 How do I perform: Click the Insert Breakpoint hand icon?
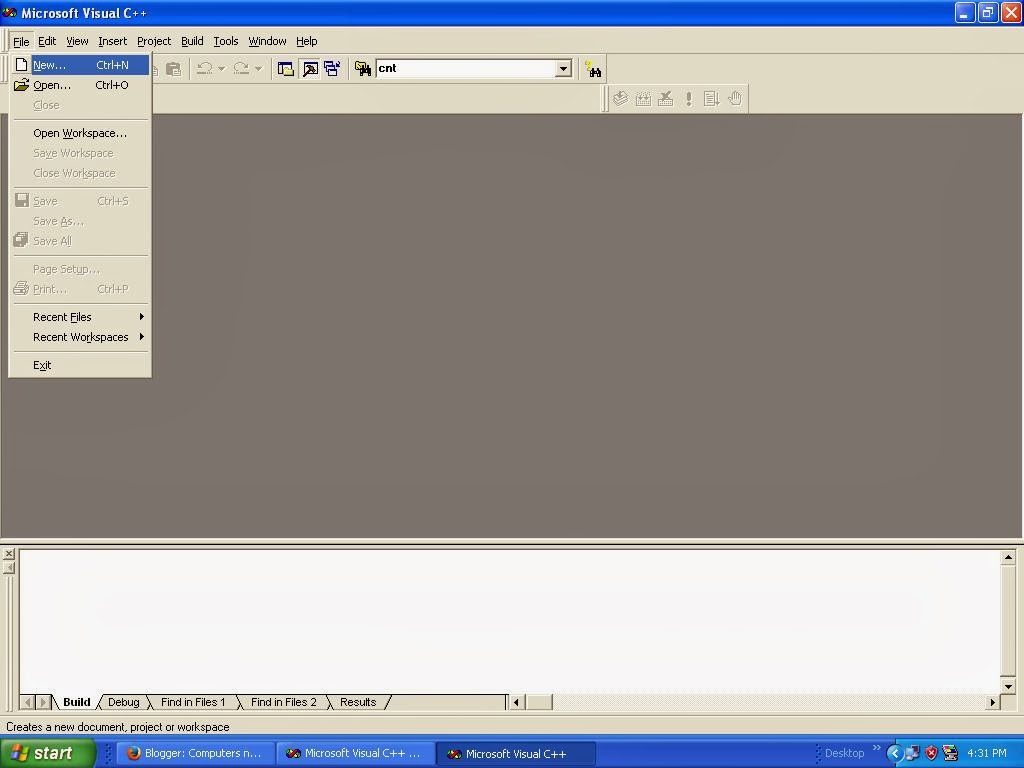click(x=735, y=99)
